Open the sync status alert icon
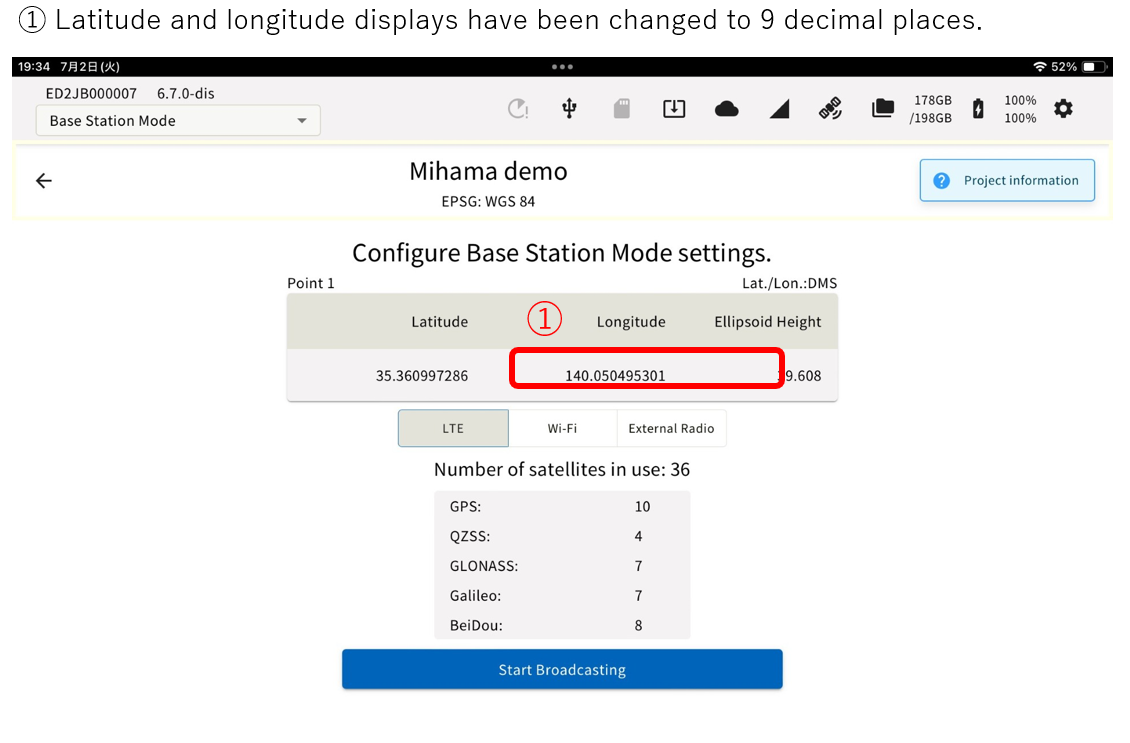Screen dimensions: 1130x743 point(517,109)
